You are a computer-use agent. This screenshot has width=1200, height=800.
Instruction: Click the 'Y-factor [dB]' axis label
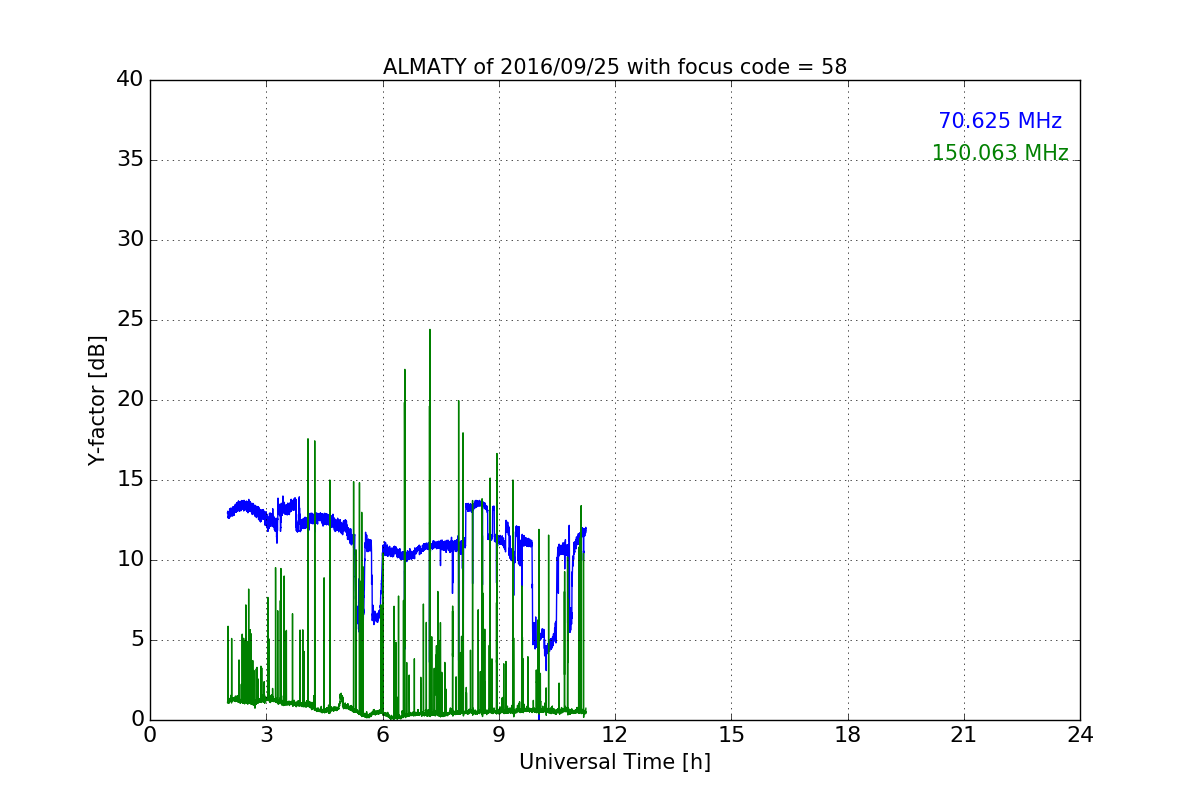click(x=97, y=400)
